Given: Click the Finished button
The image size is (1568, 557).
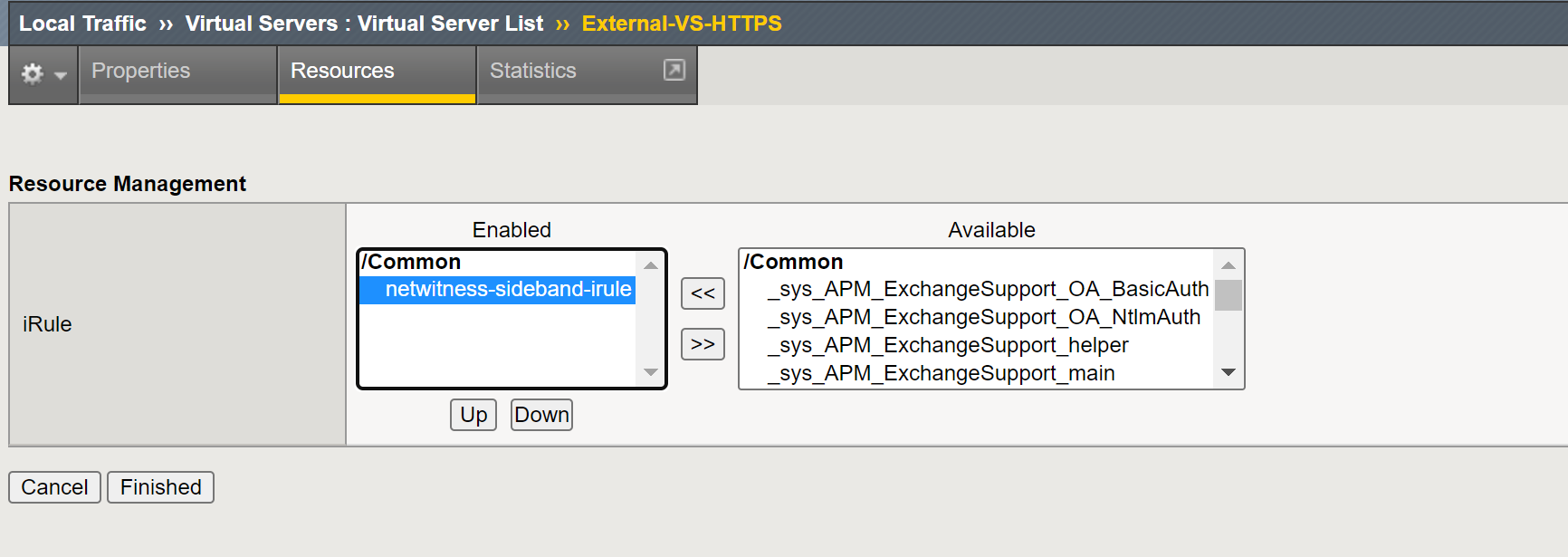Looking at the screenshot, I should 160,487.
